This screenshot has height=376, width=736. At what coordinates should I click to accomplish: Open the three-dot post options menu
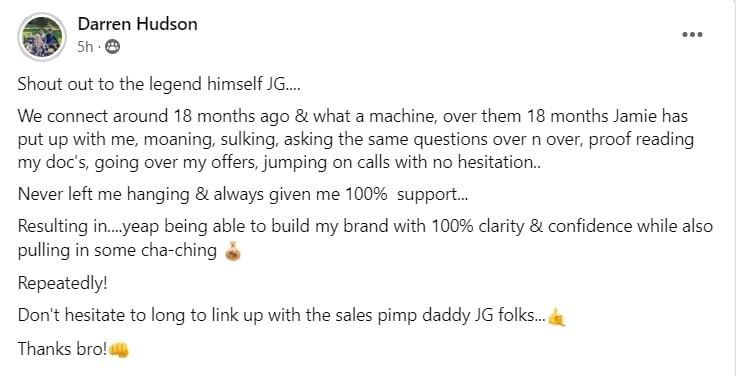tap(692, 35)
